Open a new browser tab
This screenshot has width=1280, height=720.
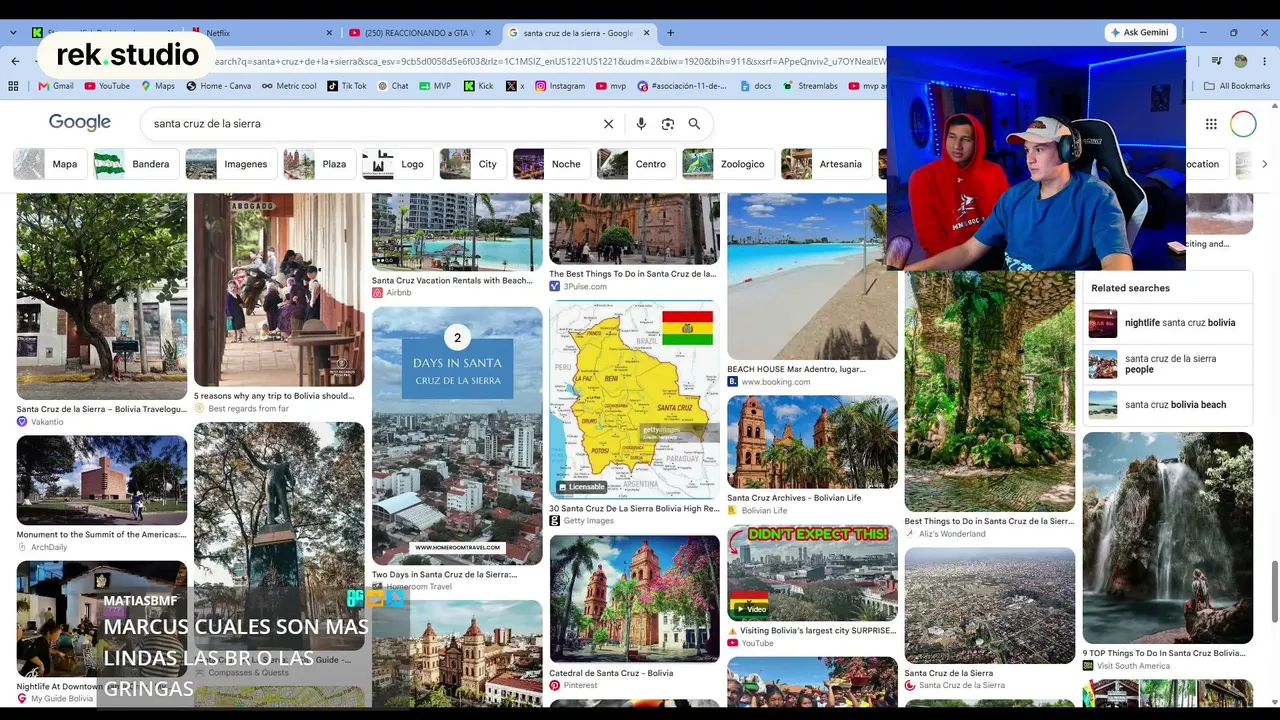tap(670, 33)
